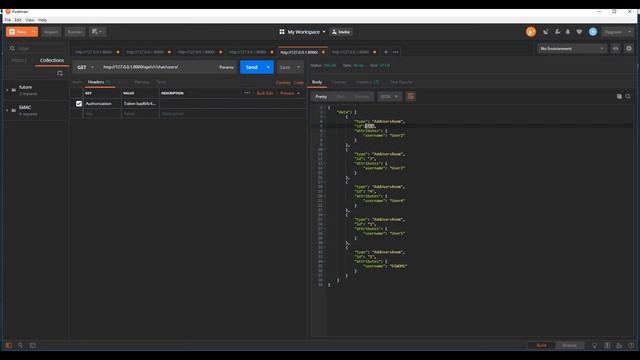Click the heart icon in header

(579, 32)
